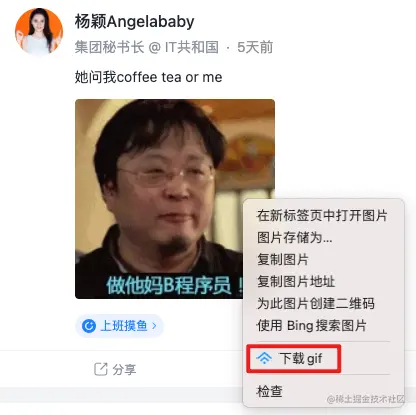Click the blue extension icon beside 下载 gif
Viewport: 416px width, 415px height.
(x=264, y=358)
